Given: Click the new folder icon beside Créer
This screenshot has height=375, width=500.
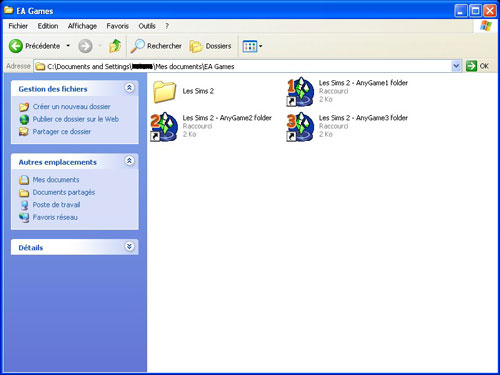Looking at the screenshot, I should (24, 107).
